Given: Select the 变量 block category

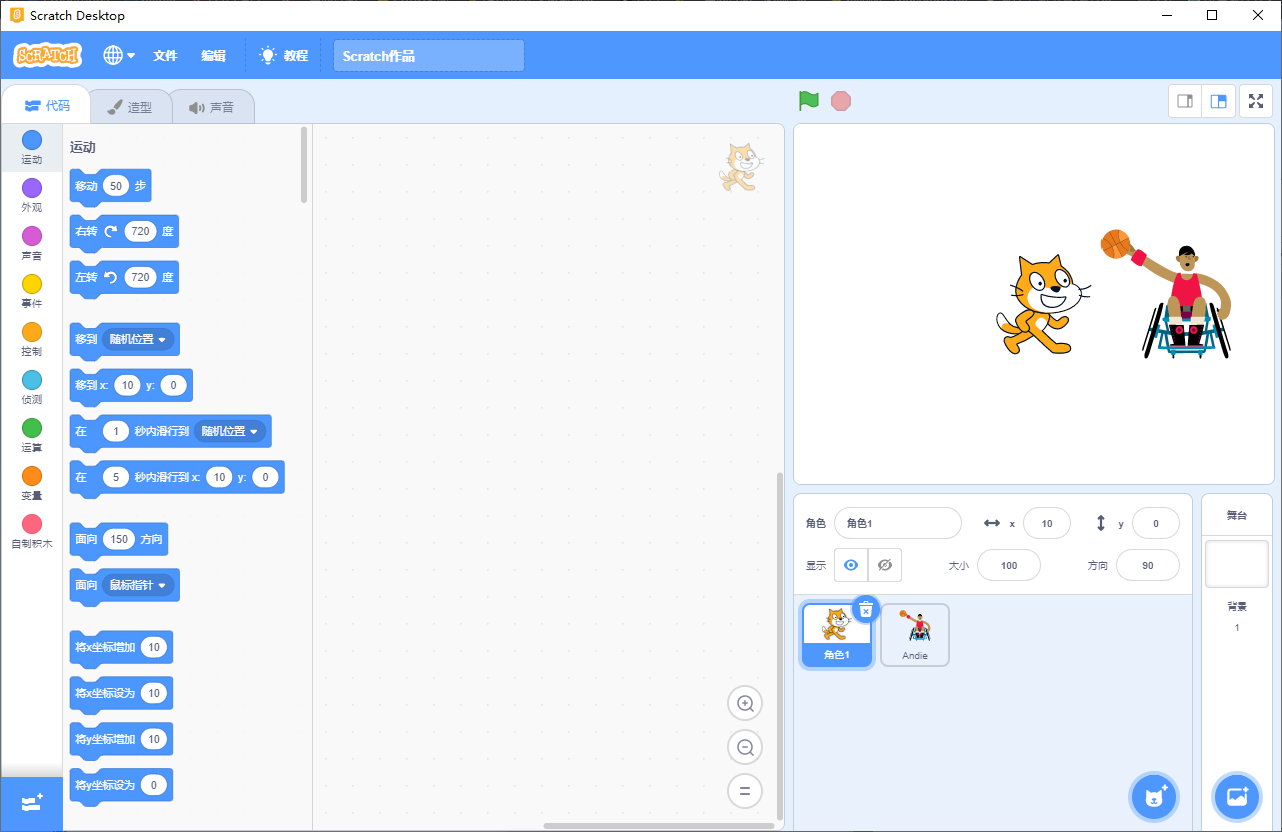Looking at the screenshot, I should (x=32, y=483).
